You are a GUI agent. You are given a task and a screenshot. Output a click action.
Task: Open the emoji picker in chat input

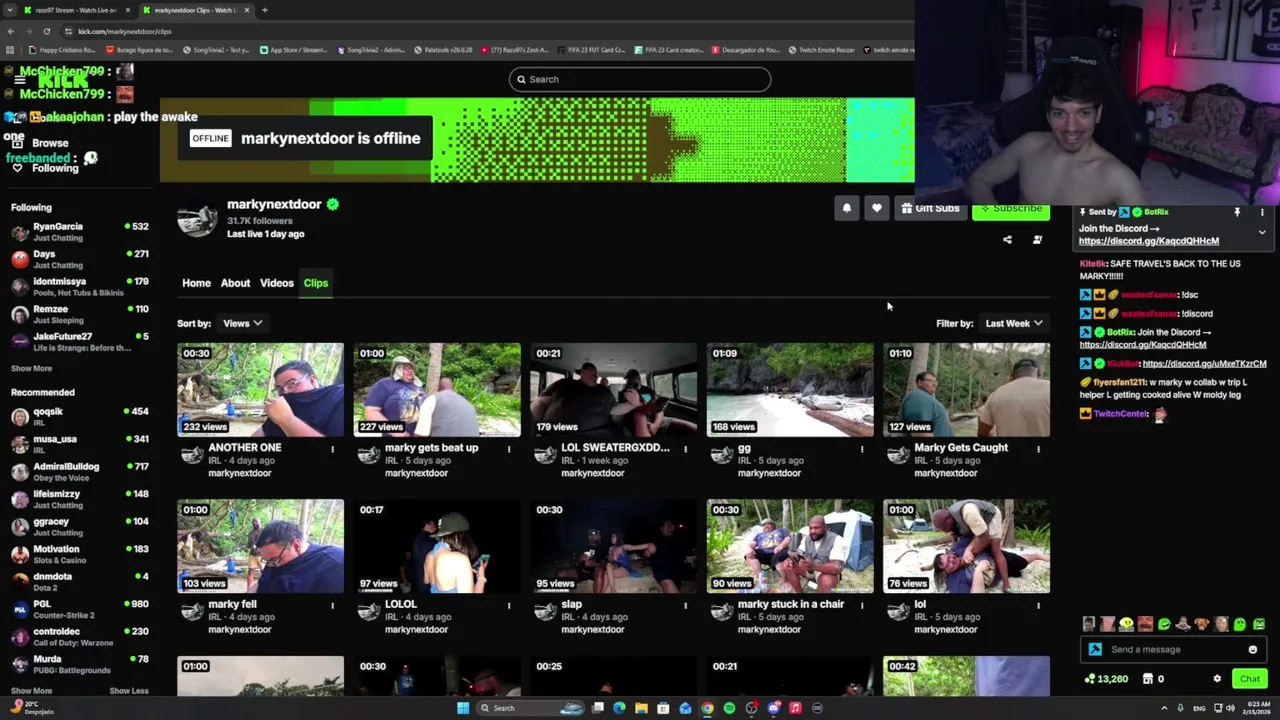1252,650
